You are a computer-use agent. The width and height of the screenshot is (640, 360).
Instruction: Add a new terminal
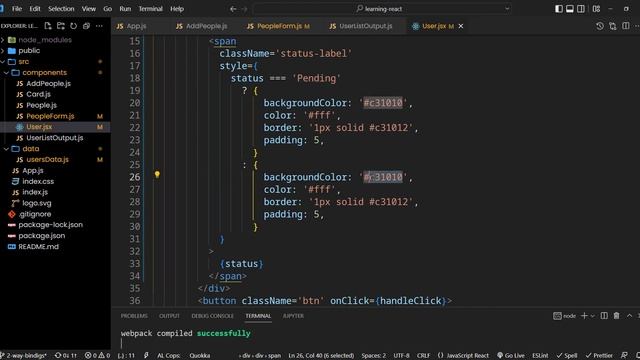coord(584,316)
